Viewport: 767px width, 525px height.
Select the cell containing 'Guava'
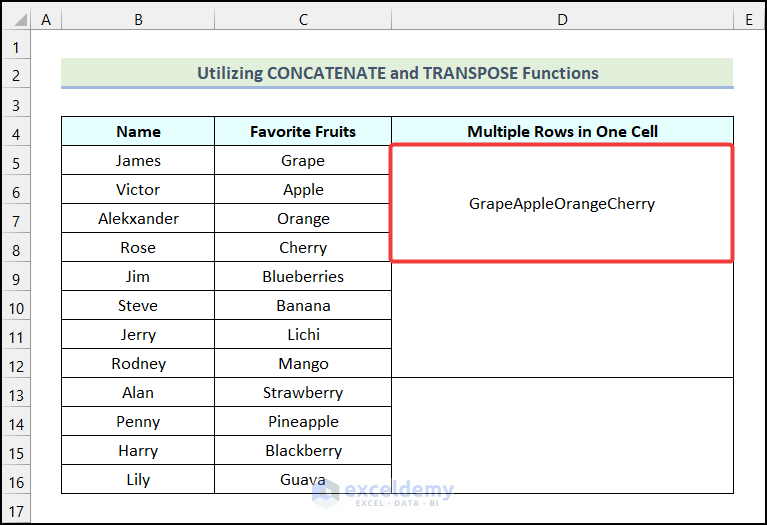click(303, 479)
